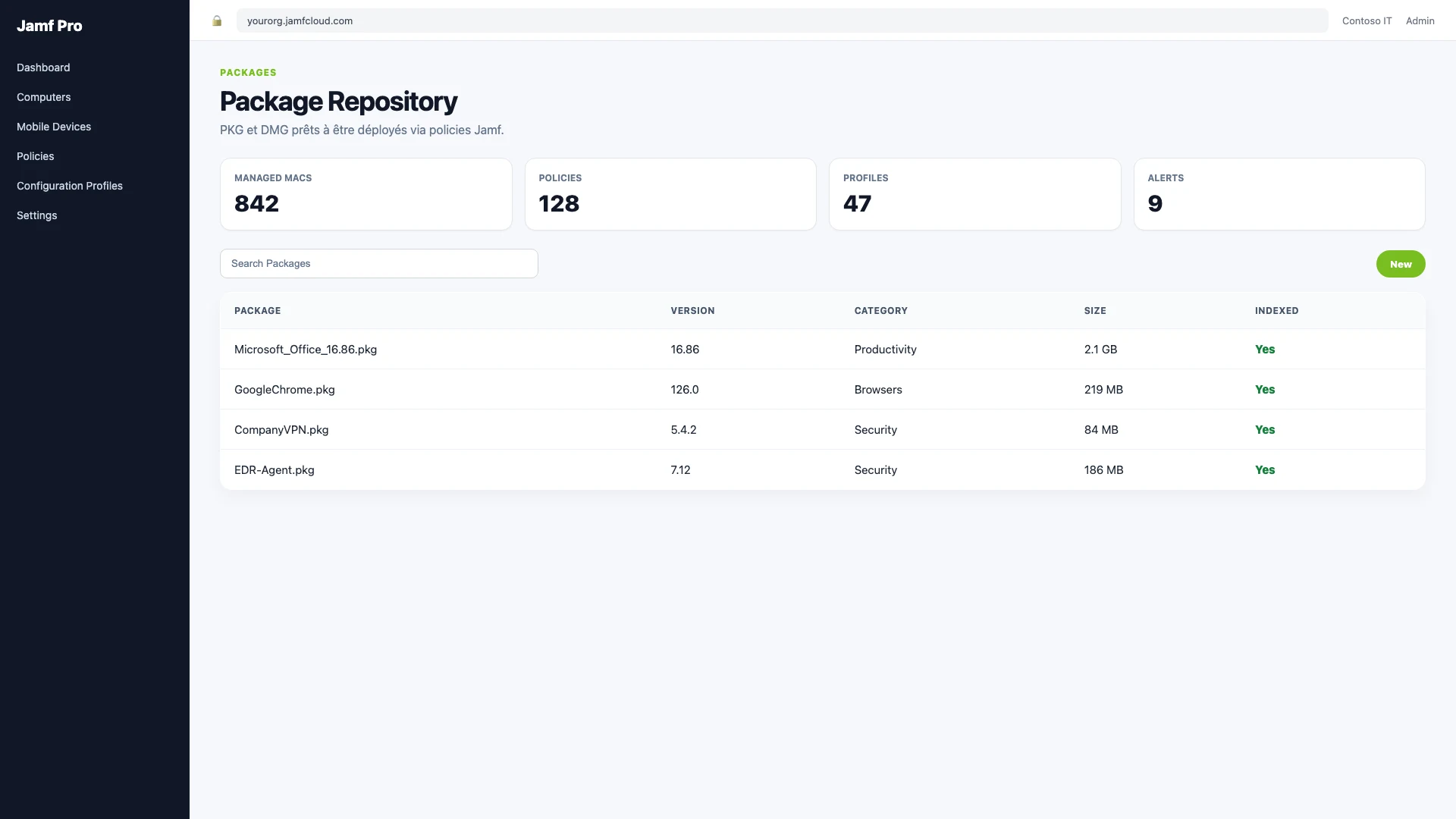Click the Admin user link
Screen dimensions: 1456x819
[1420, 21]
